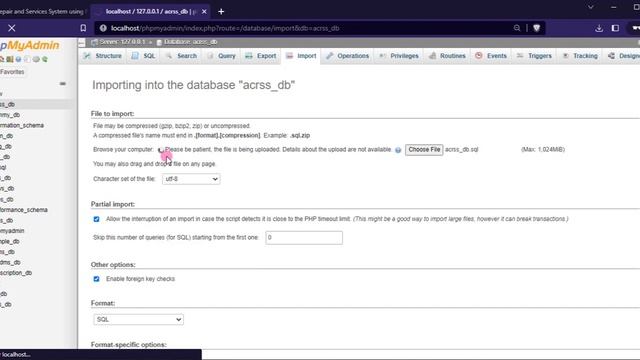Toggle Enable foreign key checks checkbox

tap(96, 279)
